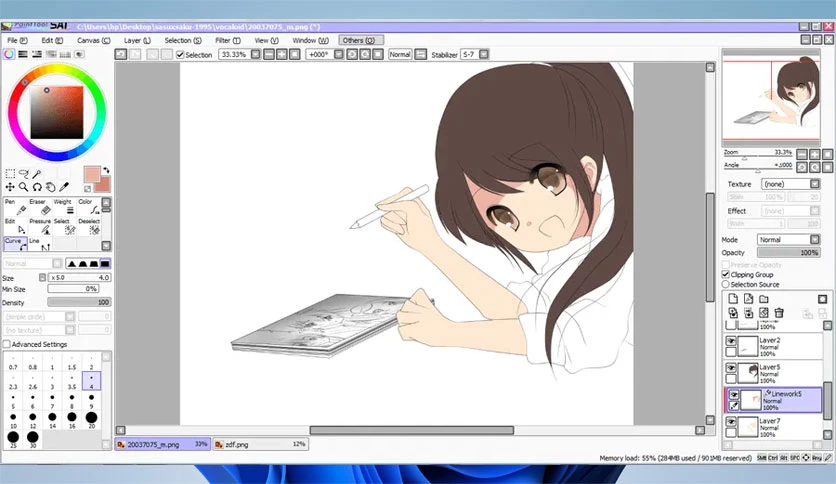Select the lasso selection tool
Viewport: 836px width, 484px height.
click(x=23, y=174)
